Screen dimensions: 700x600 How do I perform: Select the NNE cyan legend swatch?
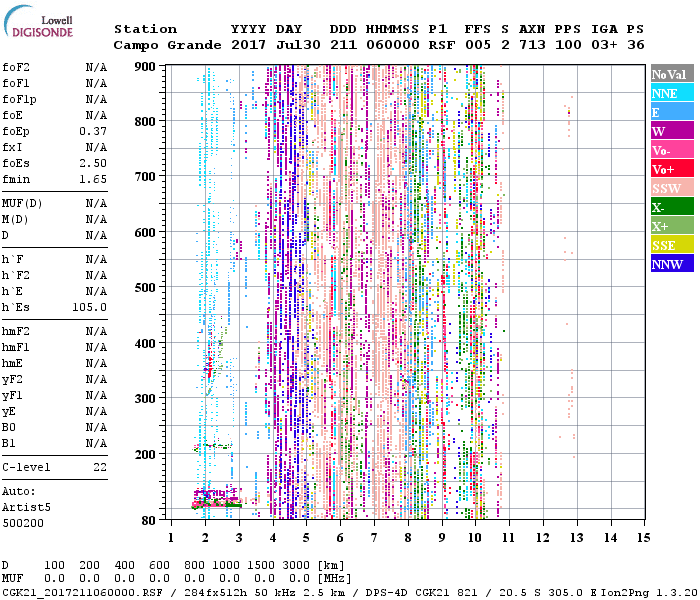pyautogui.click(x=672, y=93)
